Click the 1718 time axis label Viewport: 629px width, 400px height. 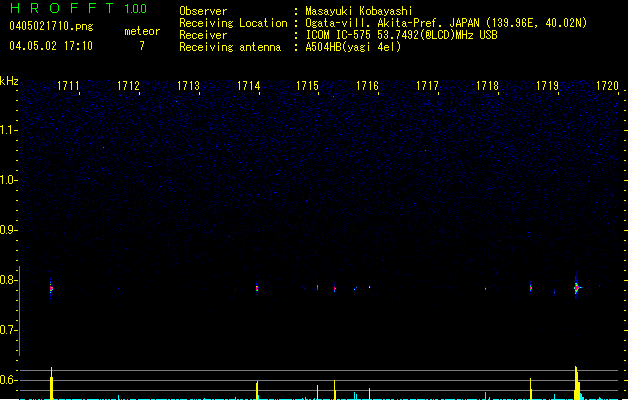click(487, 86)
